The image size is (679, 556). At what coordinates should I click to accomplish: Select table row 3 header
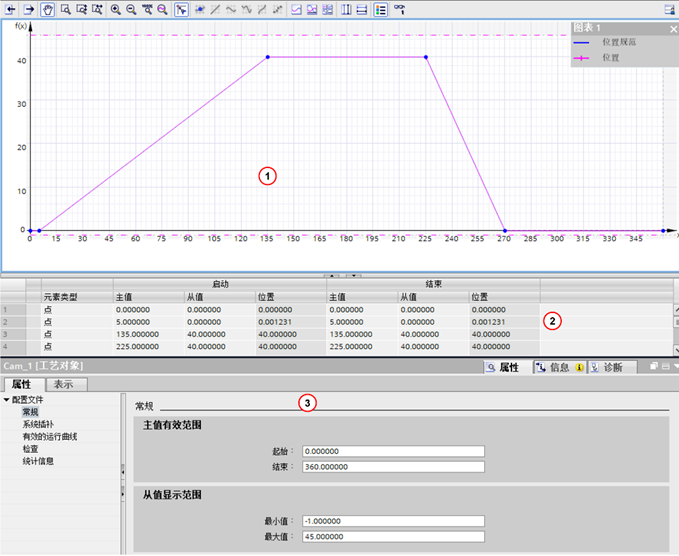point(8,334)
